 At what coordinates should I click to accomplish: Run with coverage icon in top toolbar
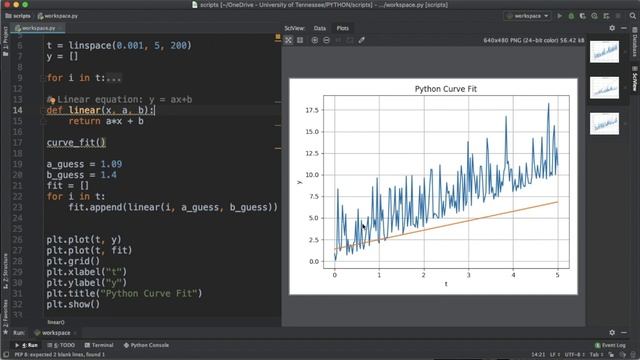point(582,16)
